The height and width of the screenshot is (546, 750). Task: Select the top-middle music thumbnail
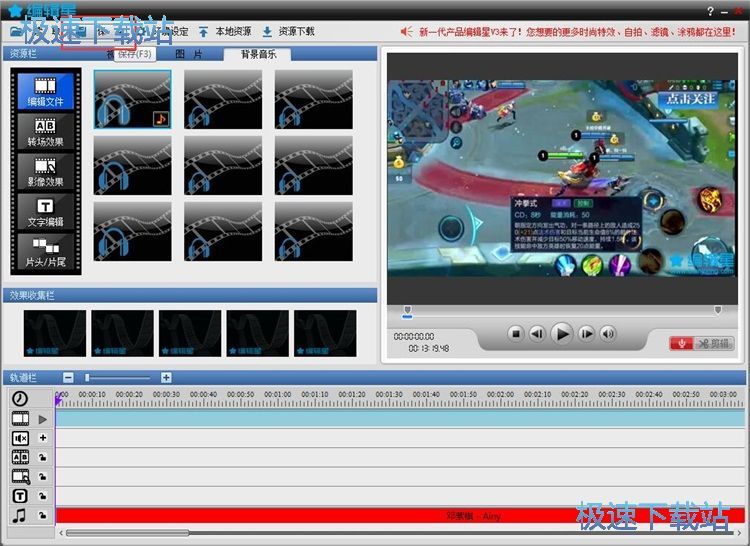pyautogui.click(x=223, y=99)
